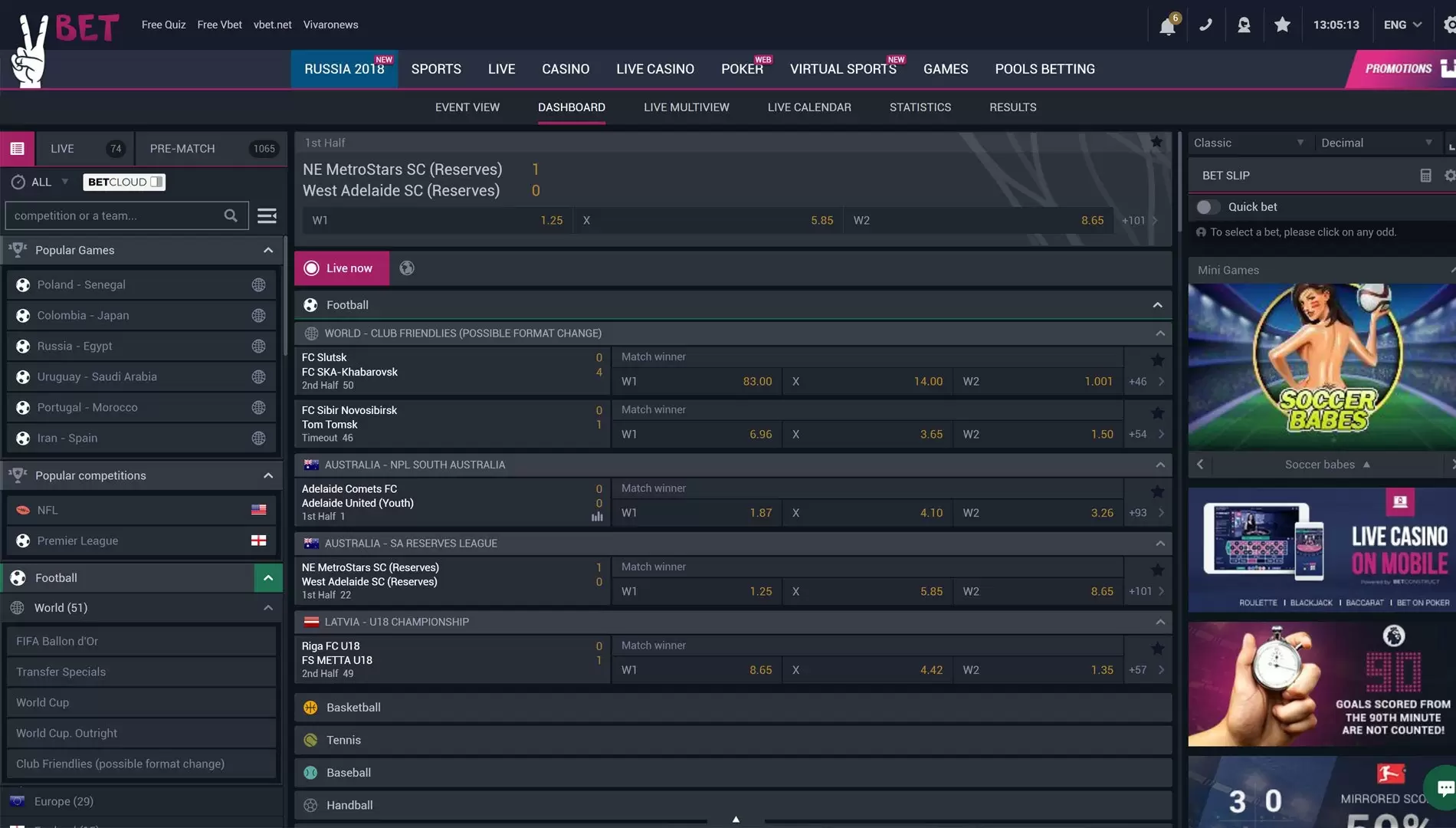Click the globe icon next to Live now

point(407,268)
